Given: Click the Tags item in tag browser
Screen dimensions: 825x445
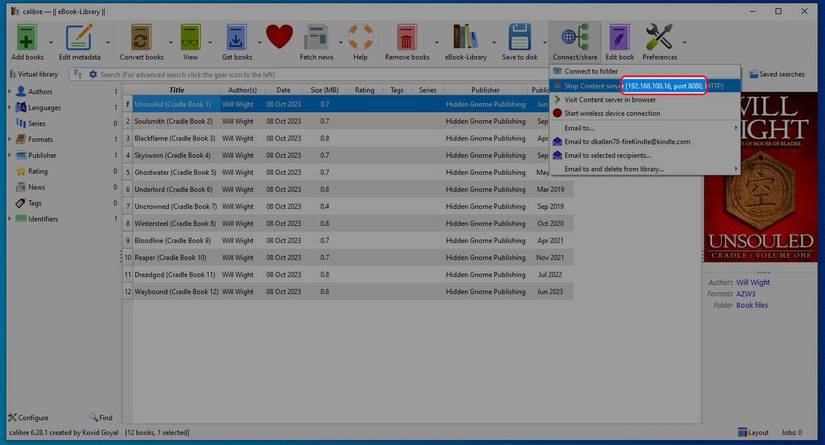Looking at the screenshot, I should tap(34, 203).
